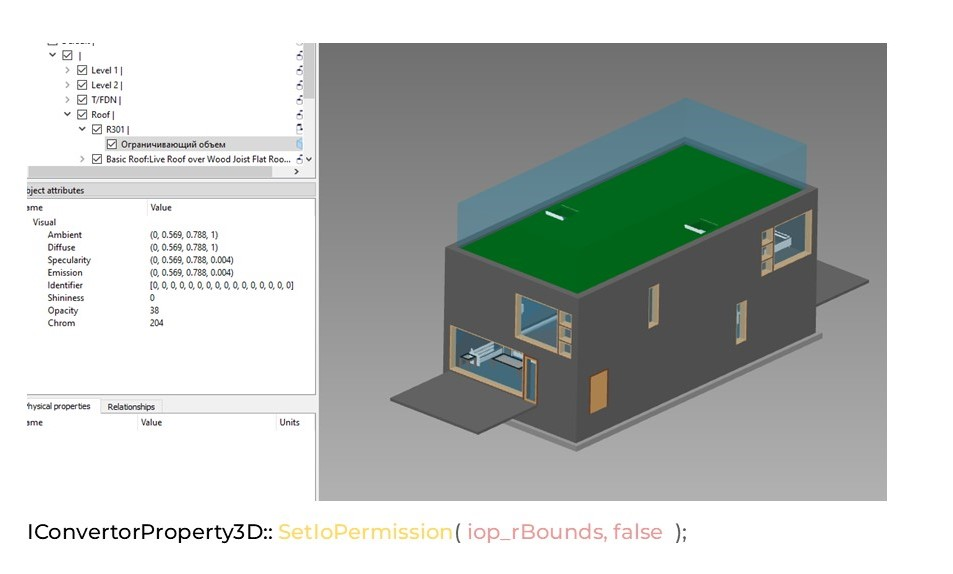This screenshot has width=953, height=574.
Task: Select the Opacity value 38
Action: 153,310
